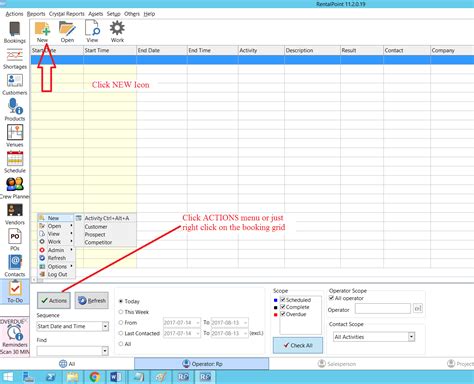
Task: Click the Windows Start button
Action: [x=7, y=377]
